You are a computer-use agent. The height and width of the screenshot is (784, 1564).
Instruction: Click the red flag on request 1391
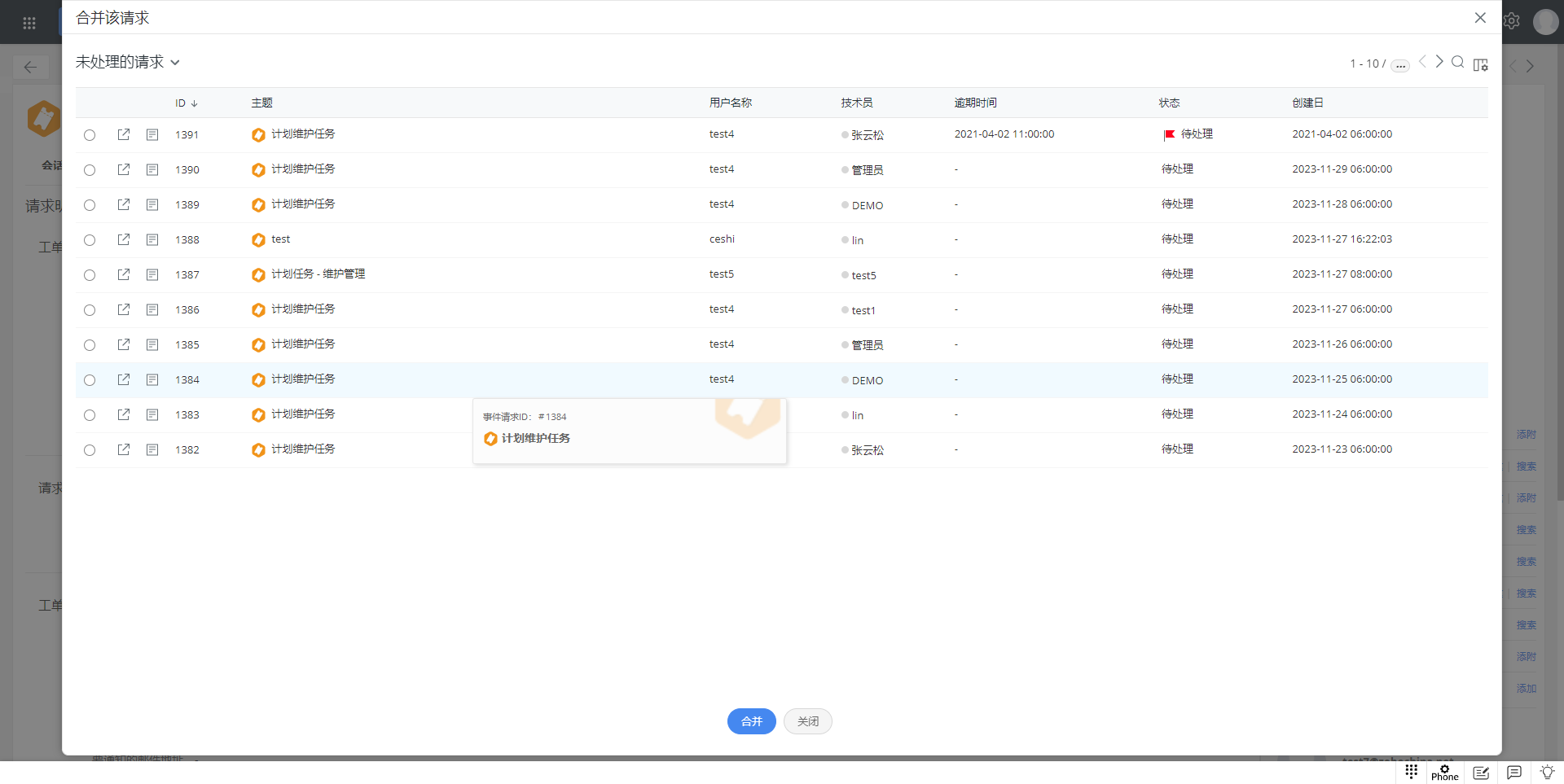coord(1169,134)
